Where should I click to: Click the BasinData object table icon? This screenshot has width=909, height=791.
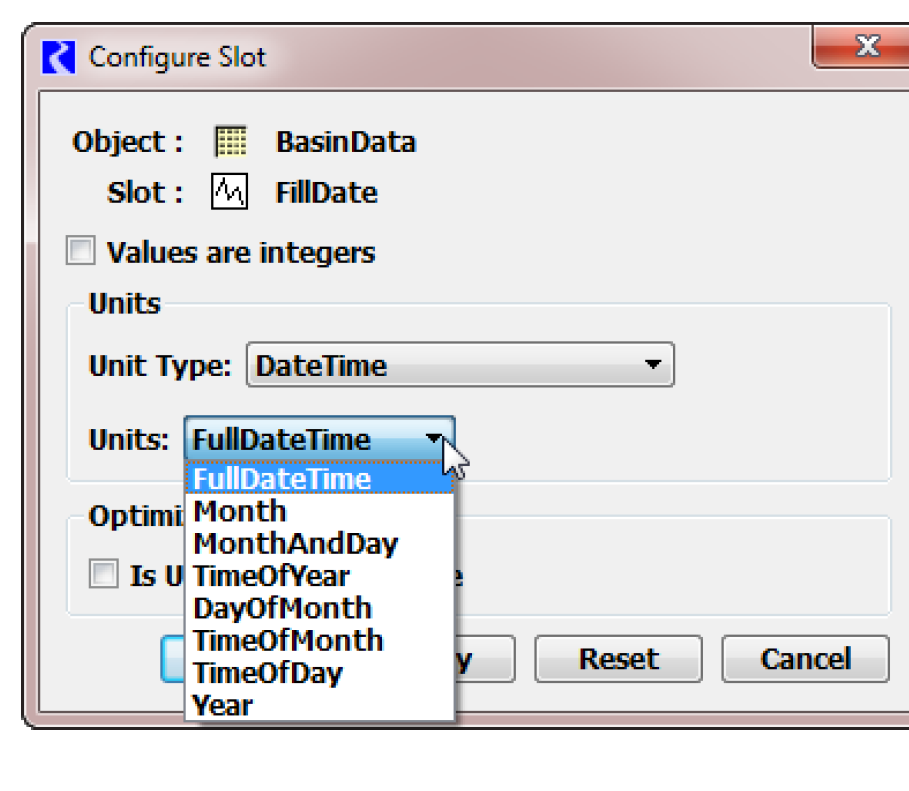click(x=230, y=142)
